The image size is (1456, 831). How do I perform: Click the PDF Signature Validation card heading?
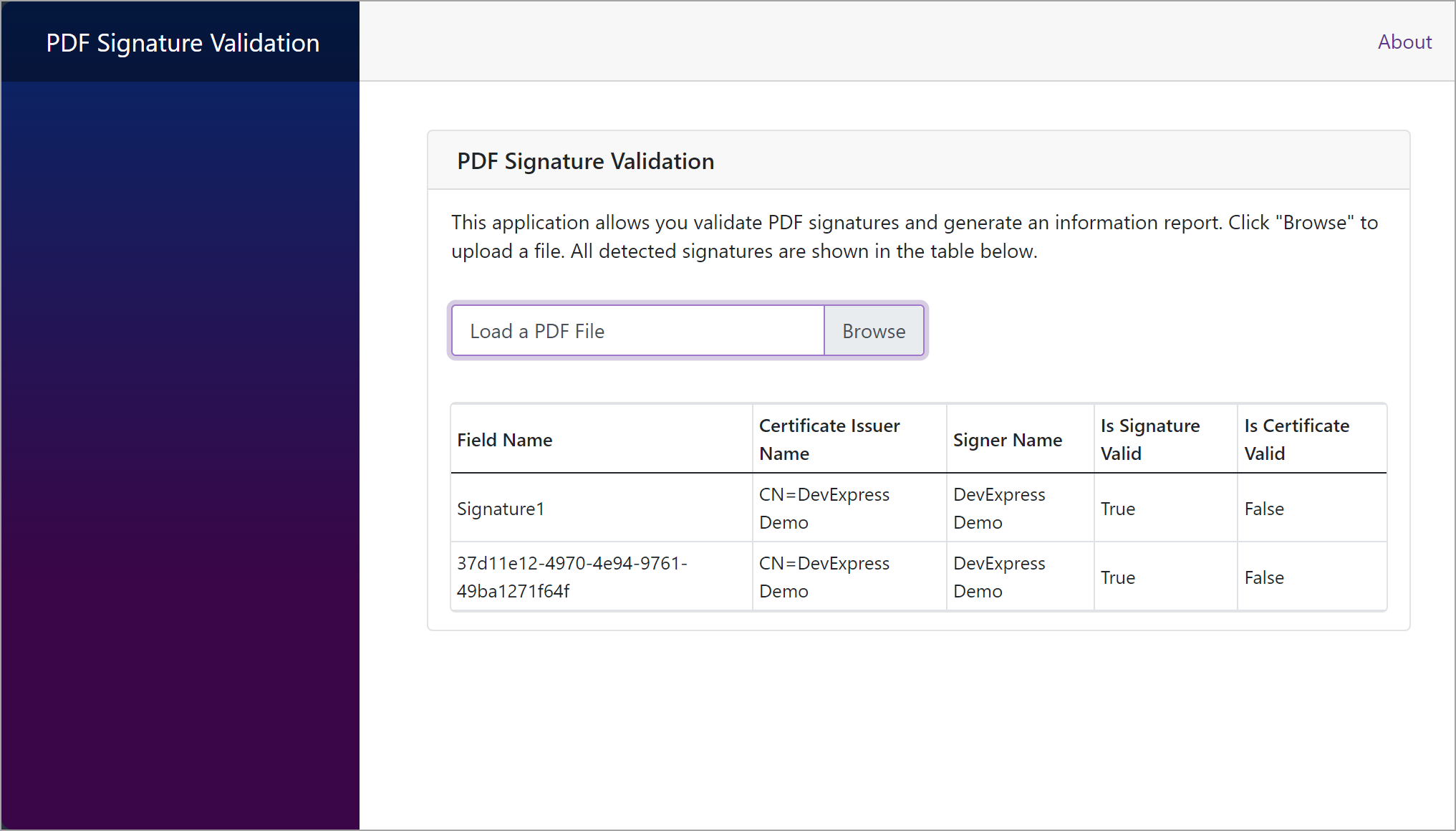585,161
